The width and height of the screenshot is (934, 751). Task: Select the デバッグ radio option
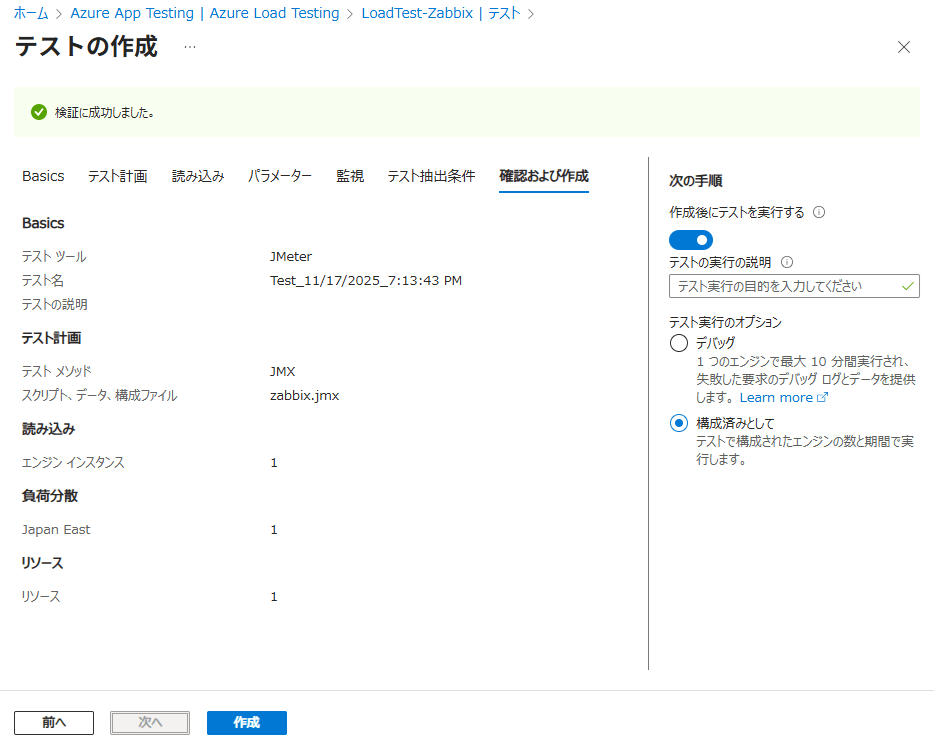click(679, 343)
